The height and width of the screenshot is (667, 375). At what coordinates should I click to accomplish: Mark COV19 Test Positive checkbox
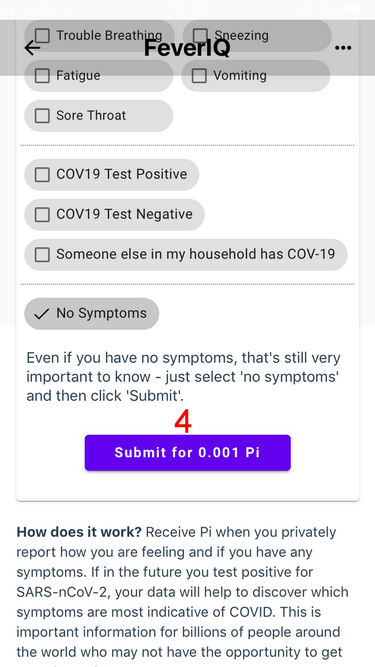(42, 174)
